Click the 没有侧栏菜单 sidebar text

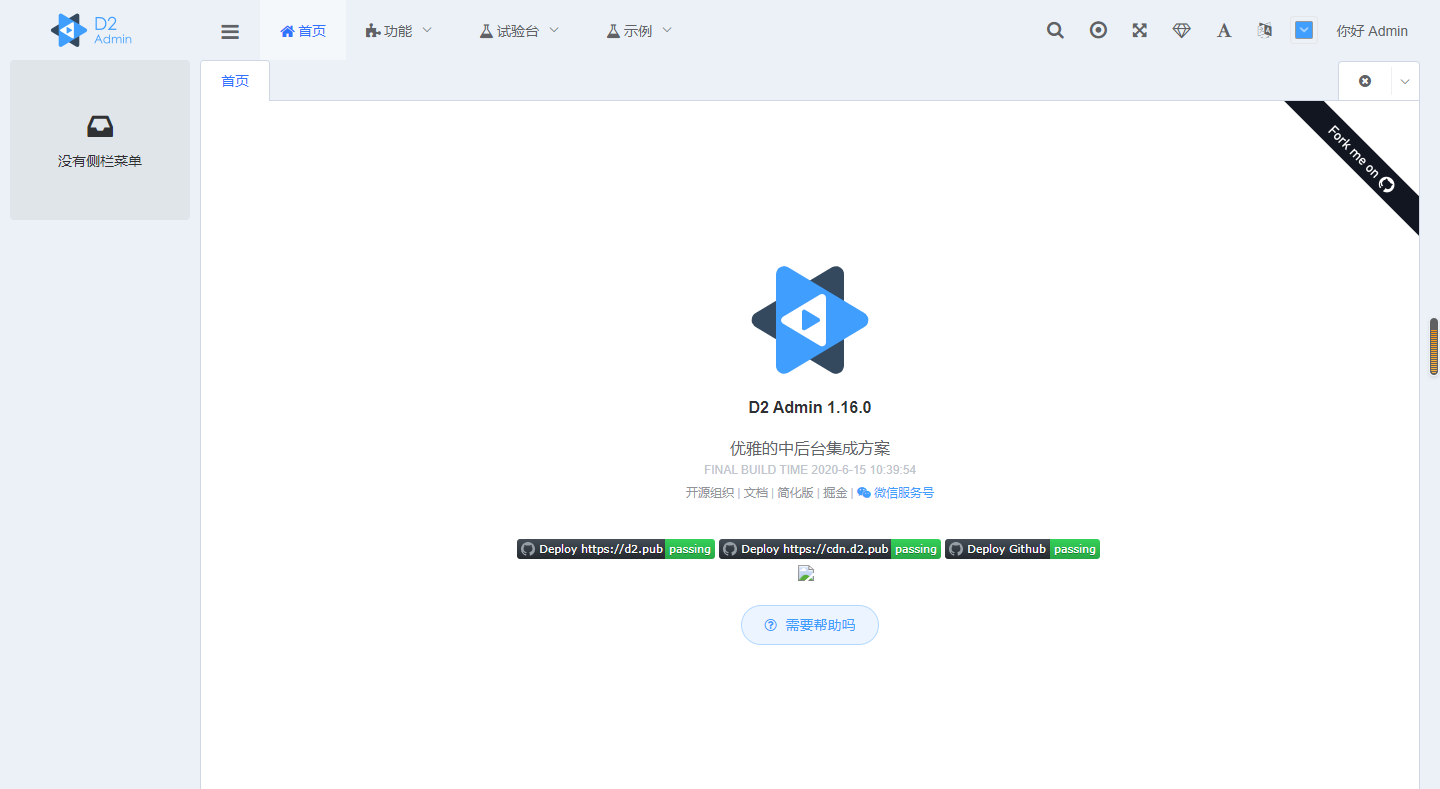coord(100,161)
